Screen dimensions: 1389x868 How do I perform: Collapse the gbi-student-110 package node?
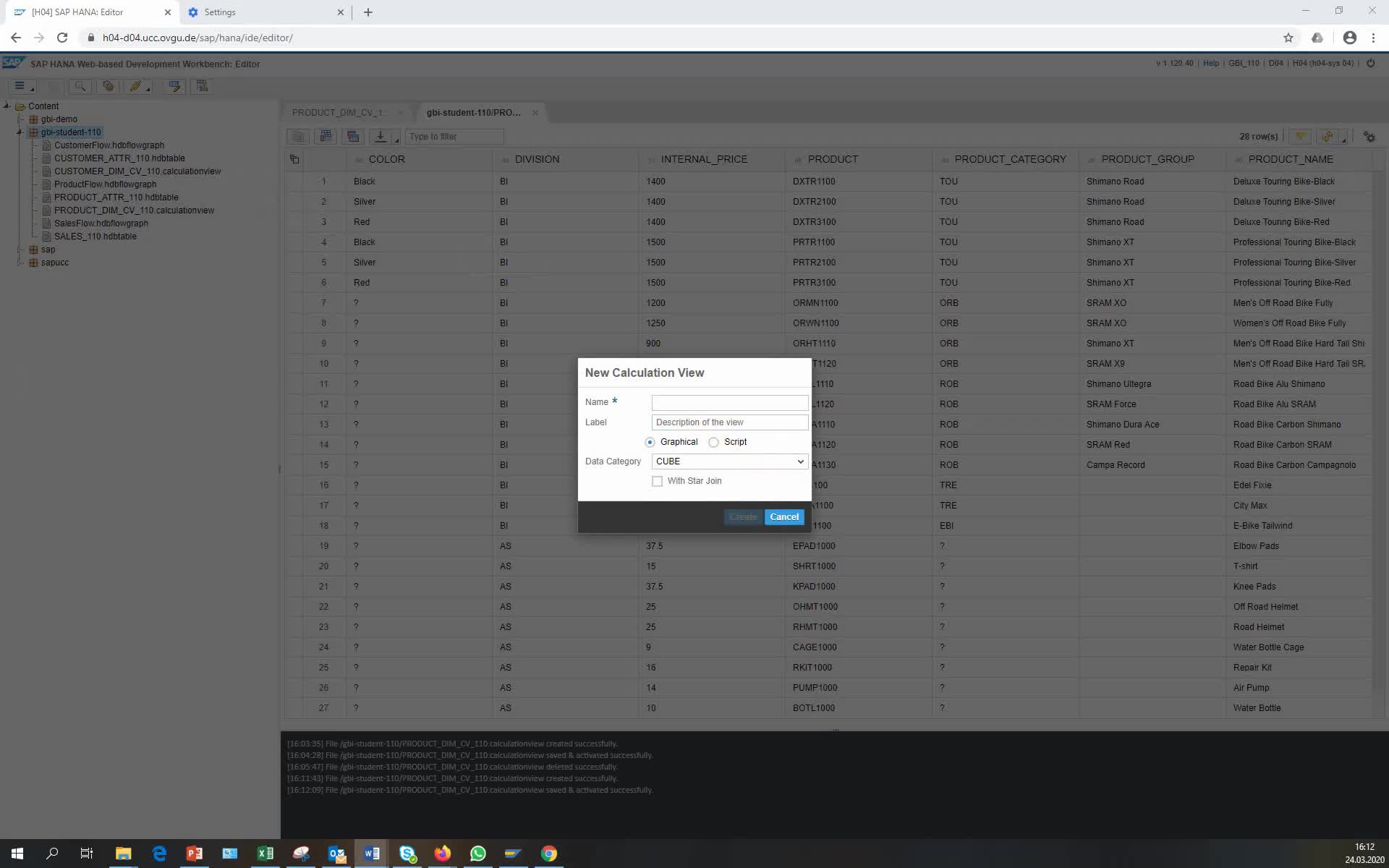[x=20, y=132]
